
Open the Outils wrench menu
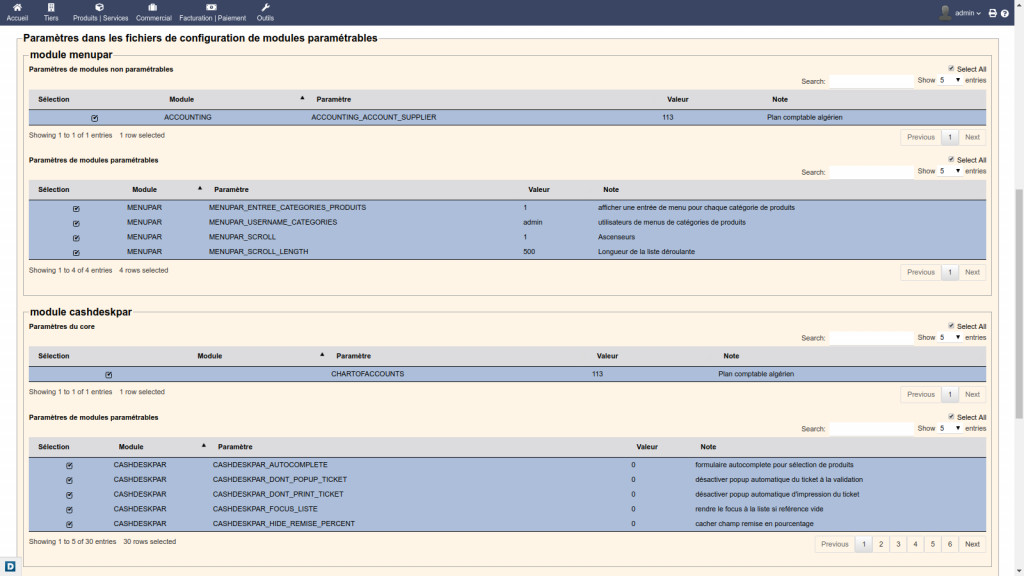coord(265,12)
